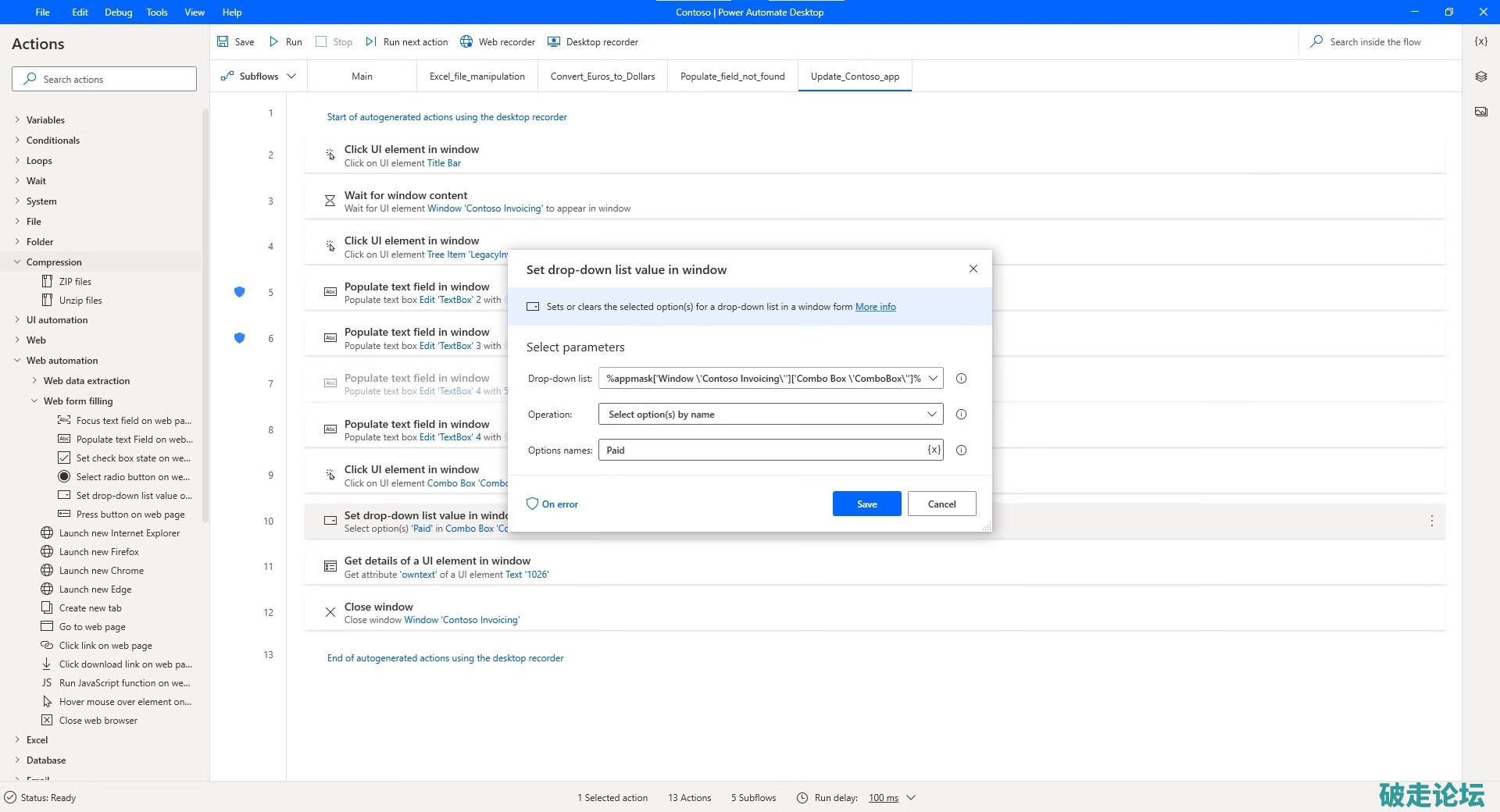This screenshot has height=812, width=1500.
Task: Click the Save icon in the toolbar
Action: coord(223,42)
